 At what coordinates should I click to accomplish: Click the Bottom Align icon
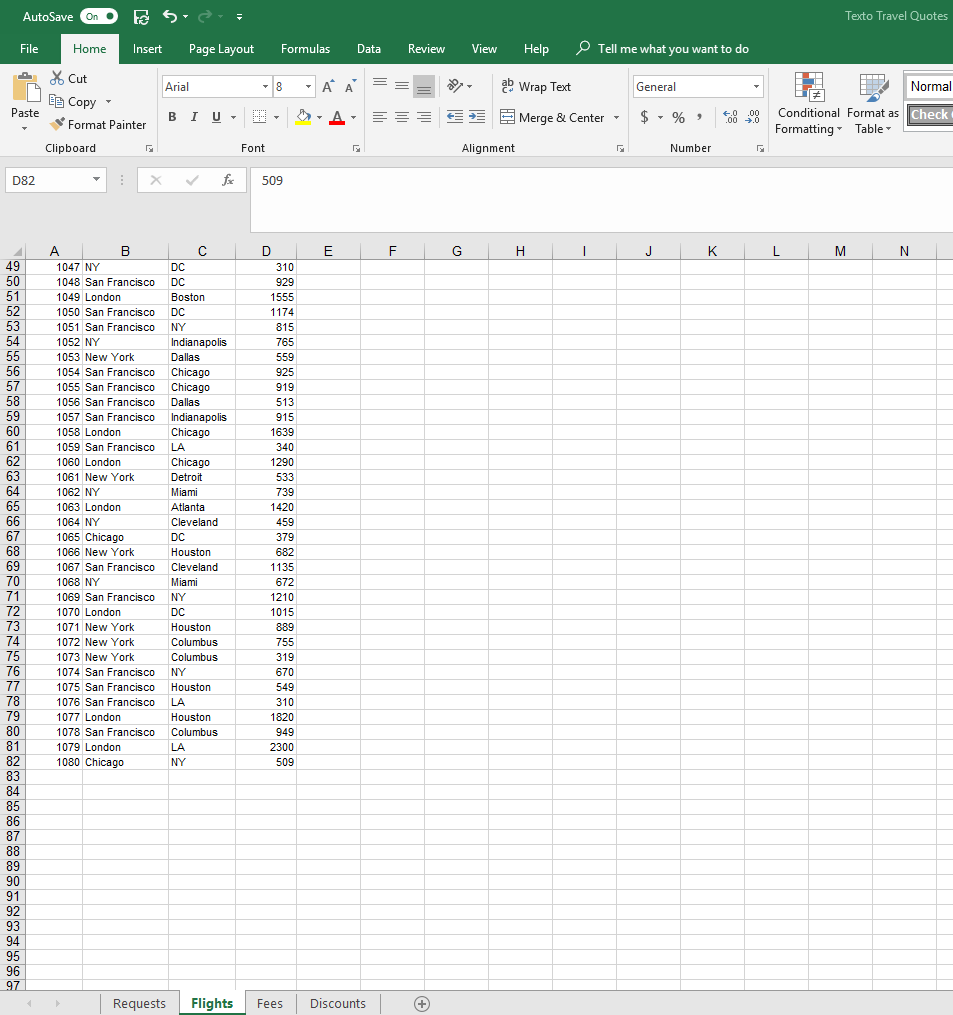424,86
